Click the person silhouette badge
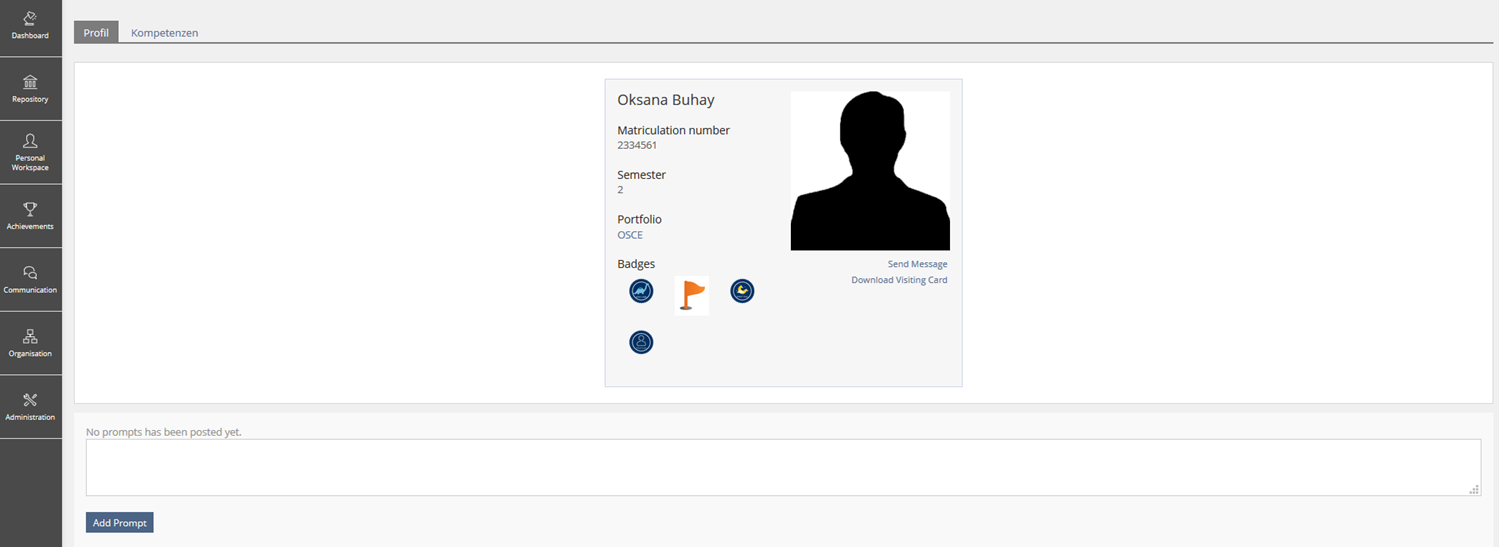The width and height of the screenshot is (1499, 547). coord(641,342)
